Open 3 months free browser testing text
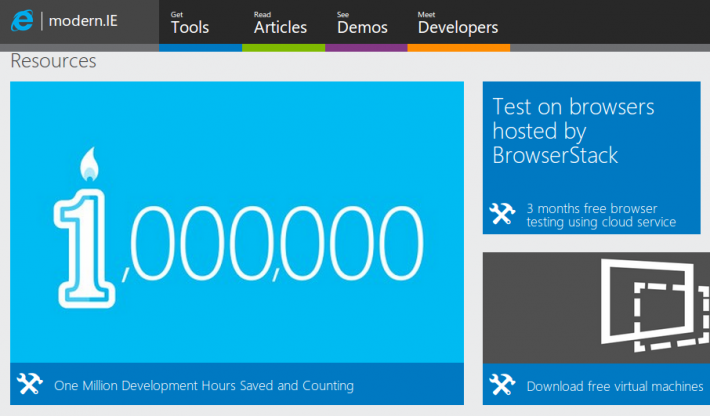The width and height of the screenshot is (710, 416). (x=601, y=215)
